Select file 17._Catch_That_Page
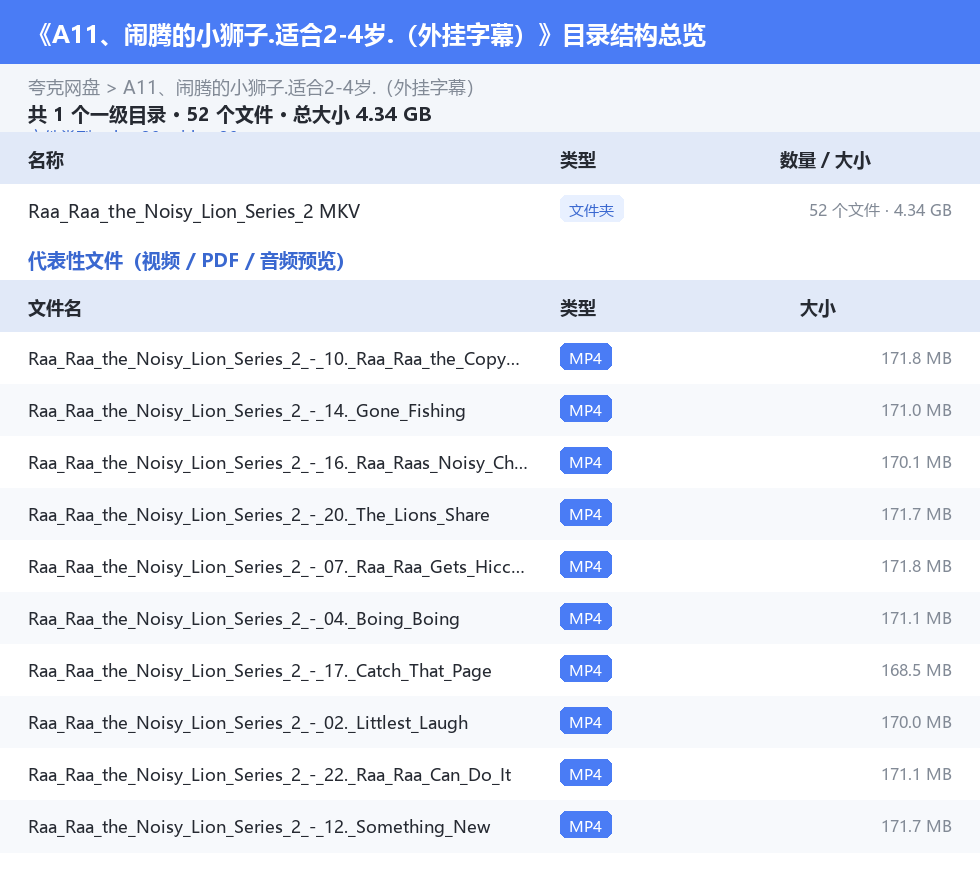The image size is (980, 884). coord(259,670)
